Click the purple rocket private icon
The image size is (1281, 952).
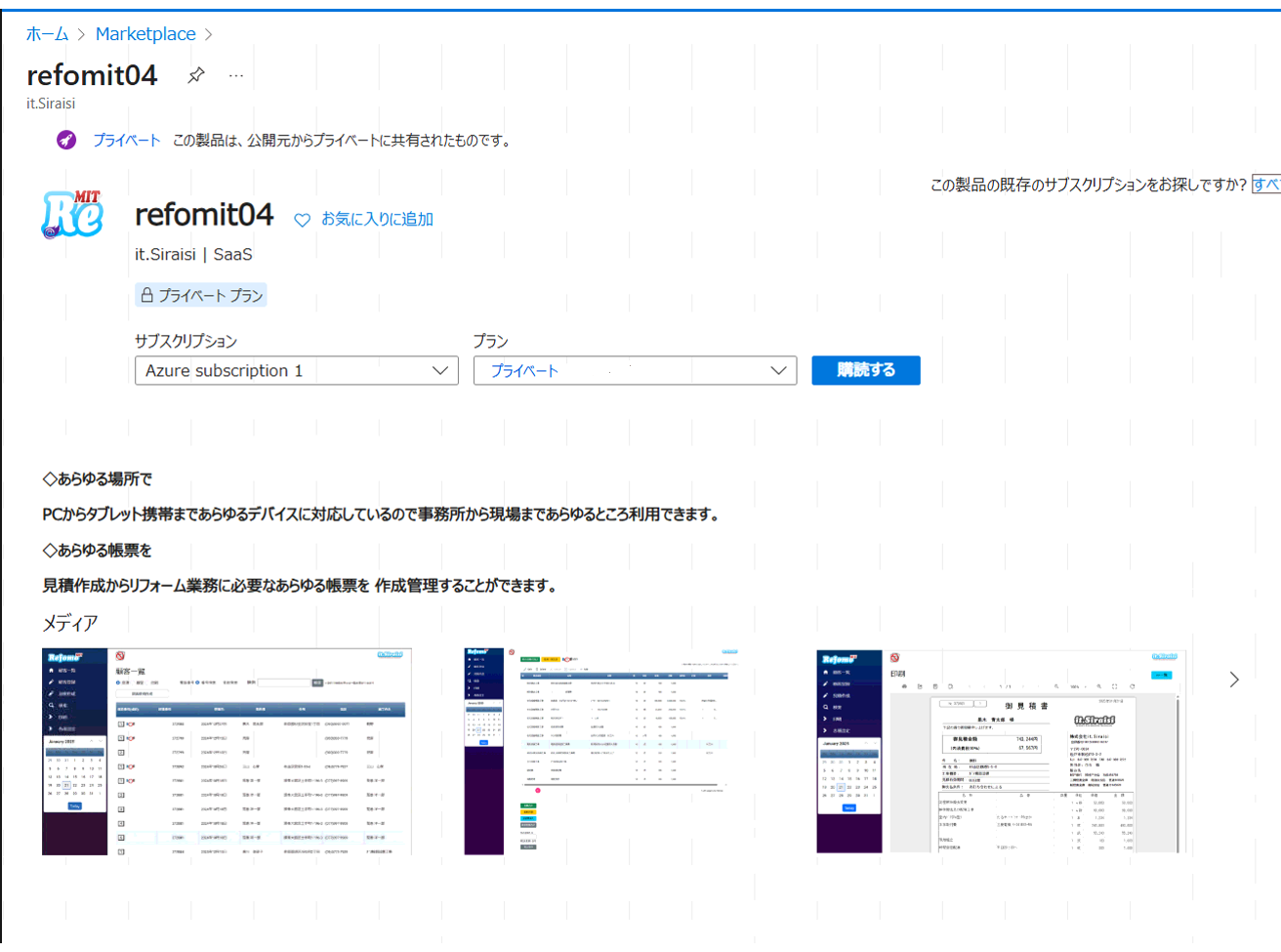click(x=66, y=140)
